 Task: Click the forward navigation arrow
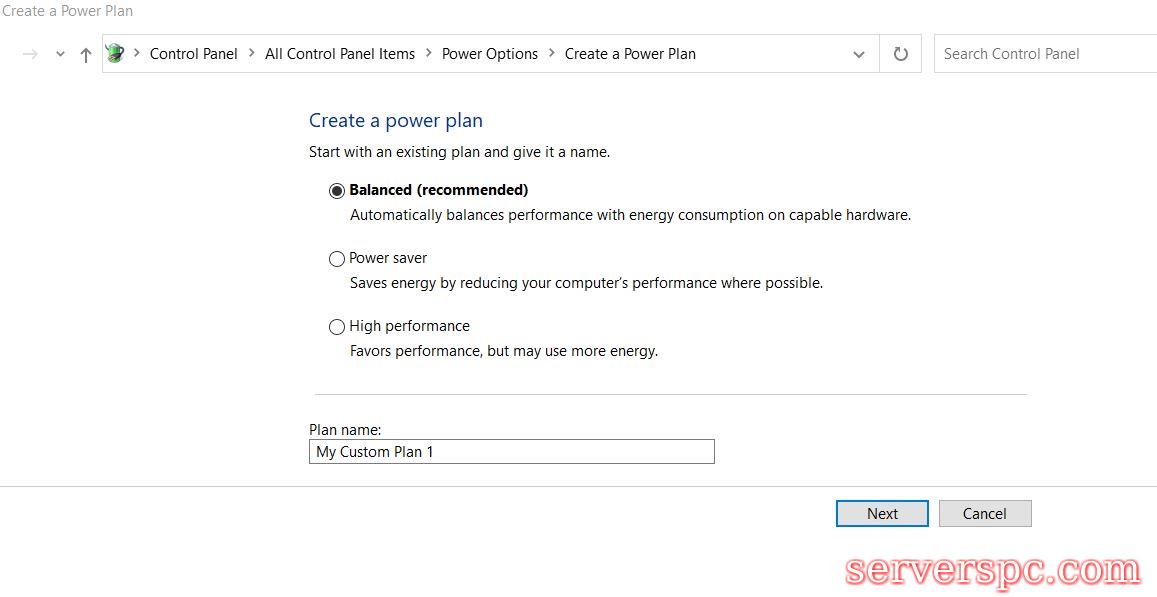(x=30, y=55)
